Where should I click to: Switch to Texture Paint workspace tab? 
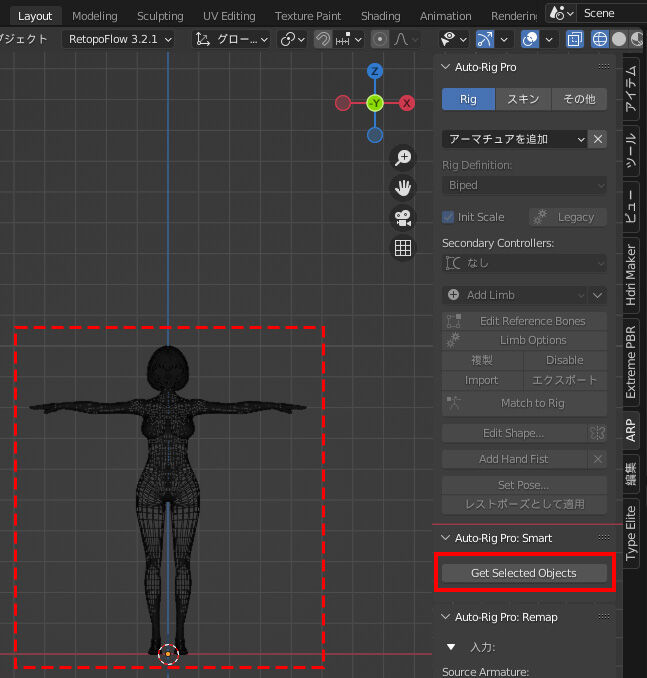point(308,16)
